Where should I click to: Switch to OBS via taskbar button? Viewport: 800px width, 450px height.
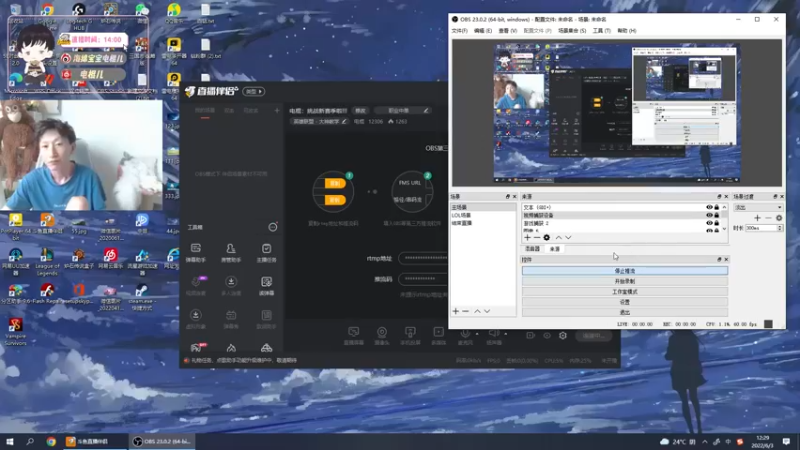point(162,441)
